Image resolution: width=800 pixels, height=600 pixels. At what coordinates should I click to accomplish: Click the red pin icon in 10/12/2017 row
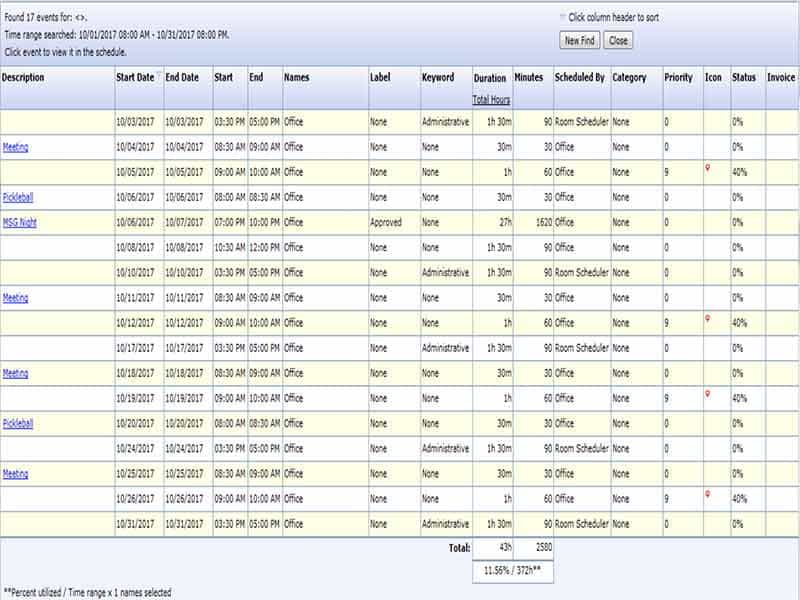click(708, 319)
